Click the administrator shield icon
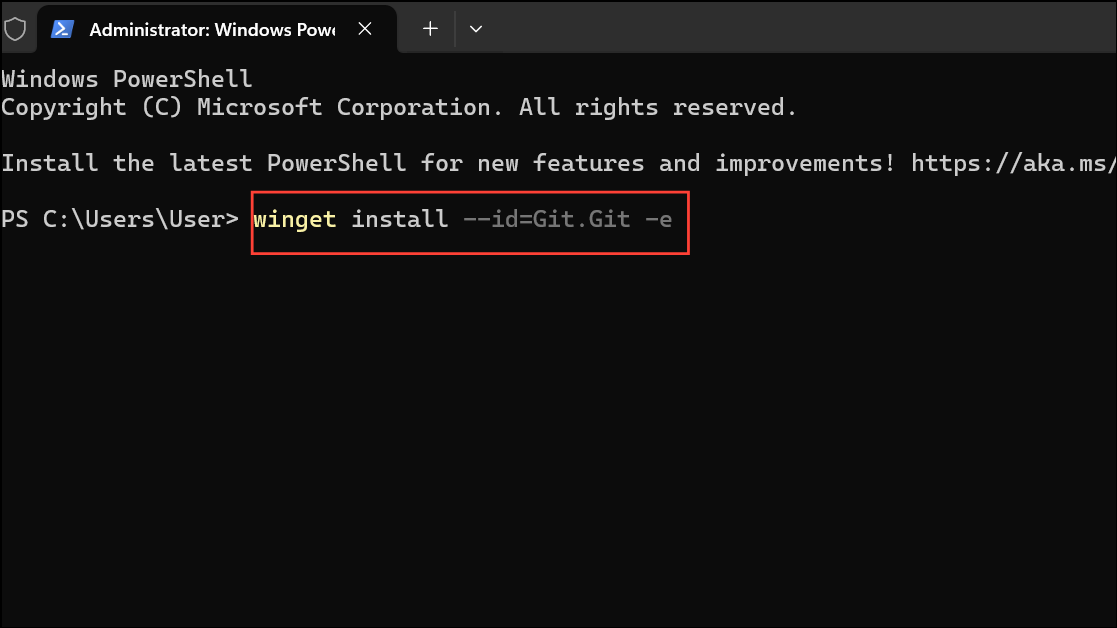Screen dimensions: 1117x628 coord(15,29)
